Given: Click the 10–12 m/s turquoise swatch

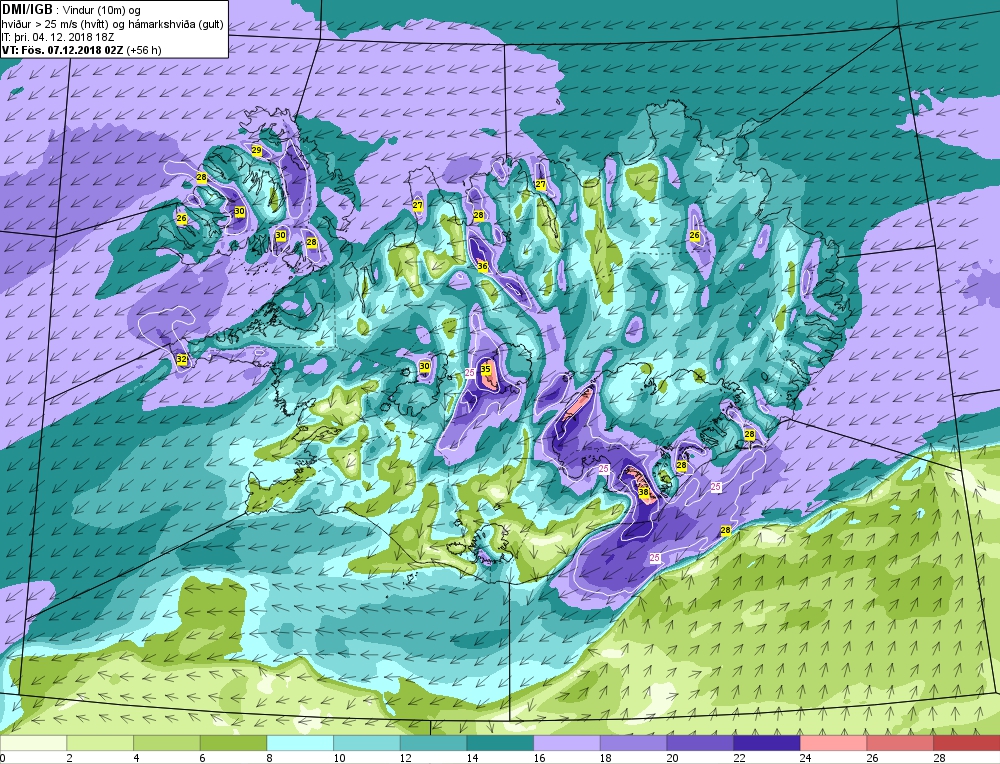Looking at the screenshot, I should [367, 743].
